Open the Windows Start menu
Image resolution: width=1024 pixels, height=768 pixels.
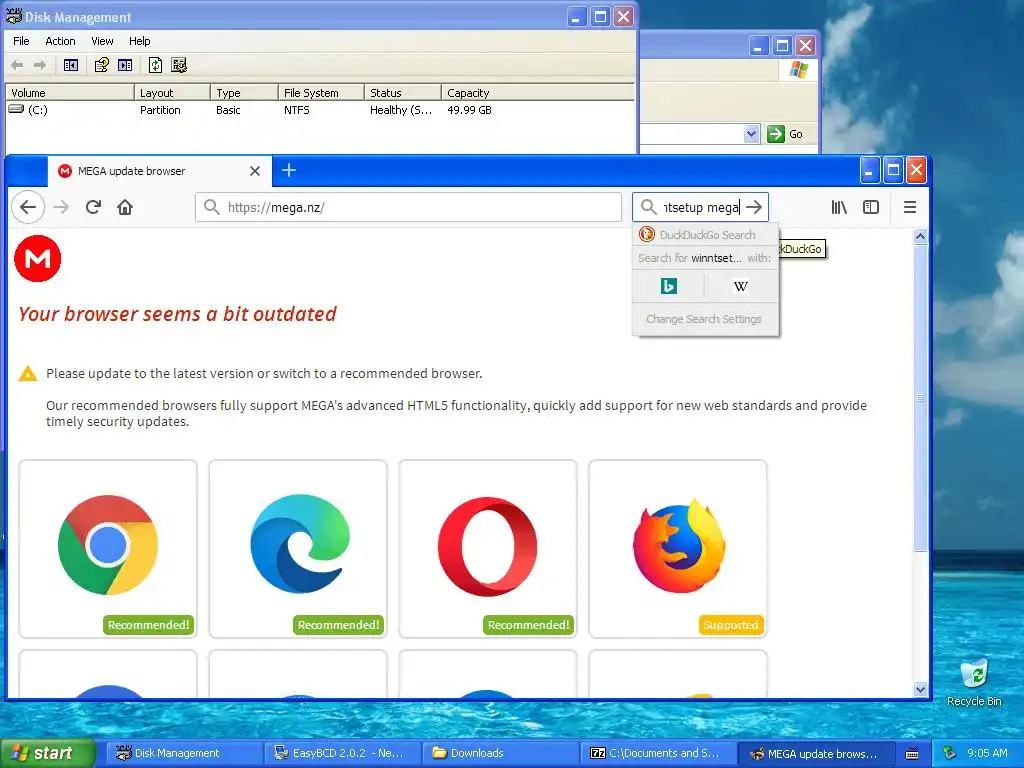tap(47, 753)
